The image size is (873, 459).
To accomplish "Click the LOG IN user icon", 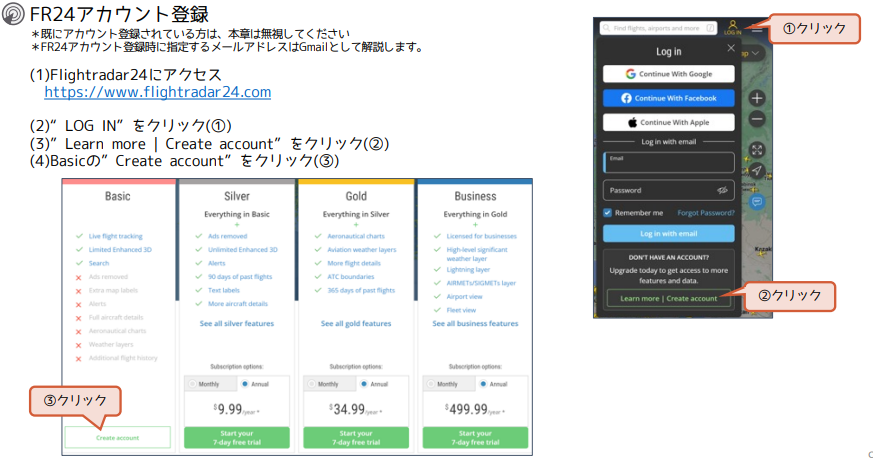I will tap(732, 27).
